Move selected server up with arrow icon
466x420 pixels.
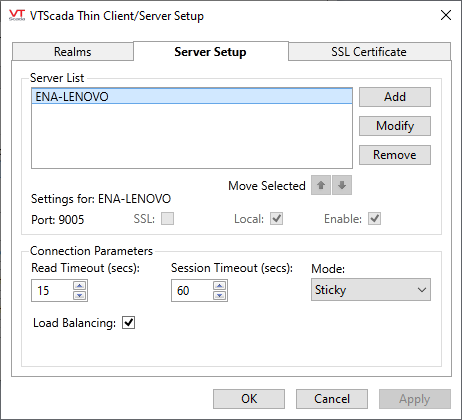[x=321, y=185]
